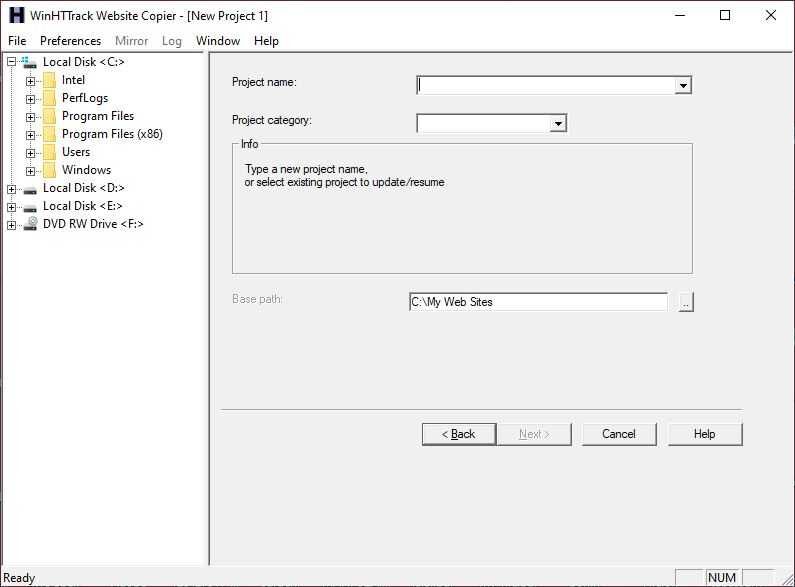This screenshot has height=587, width=795.
Task: Collapse the Local Disk C: tree node
Action: point(12,62)
